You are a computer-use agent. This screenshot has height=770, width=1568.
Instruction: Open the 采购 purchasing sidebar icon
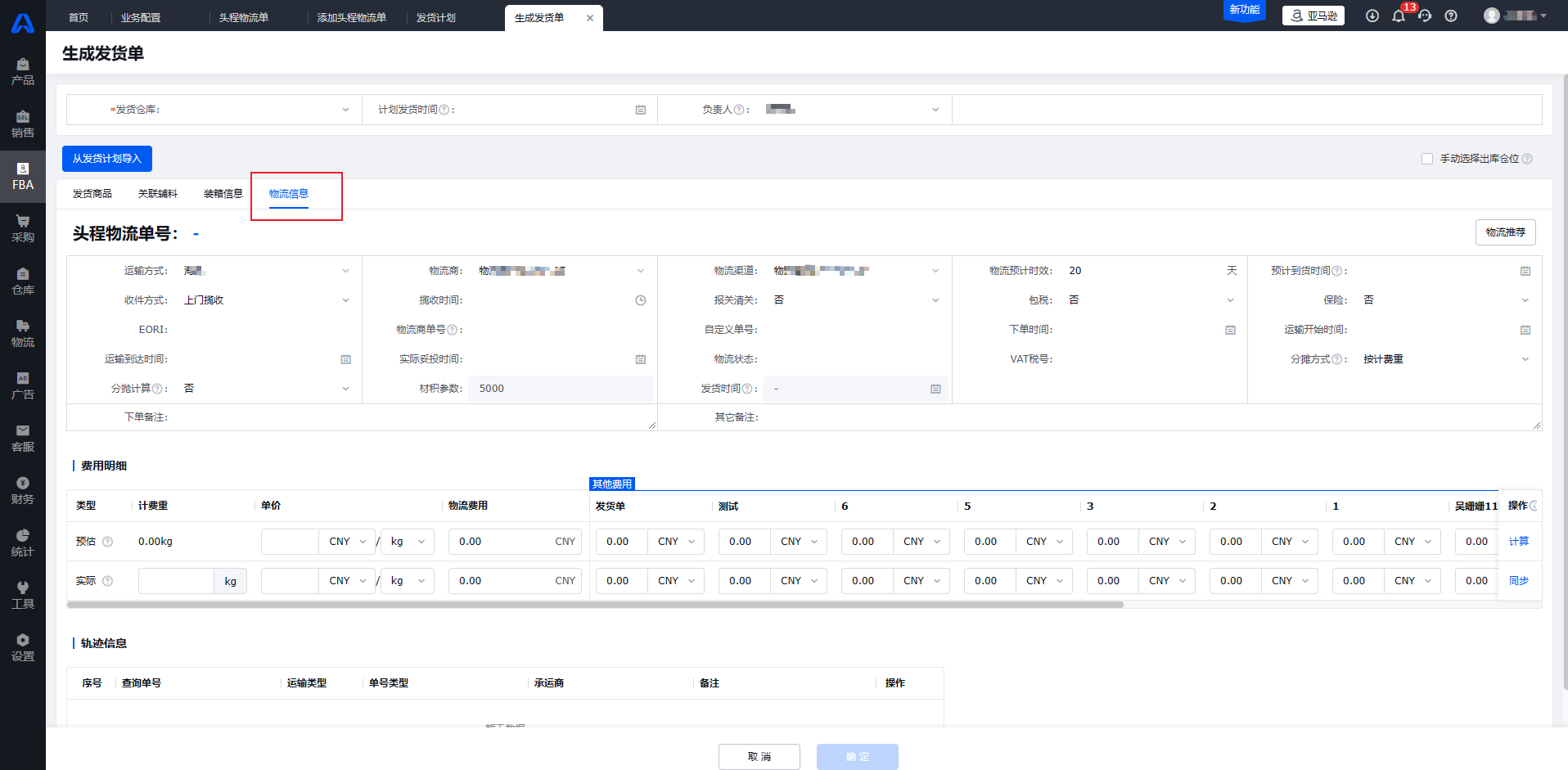[23, 228]
